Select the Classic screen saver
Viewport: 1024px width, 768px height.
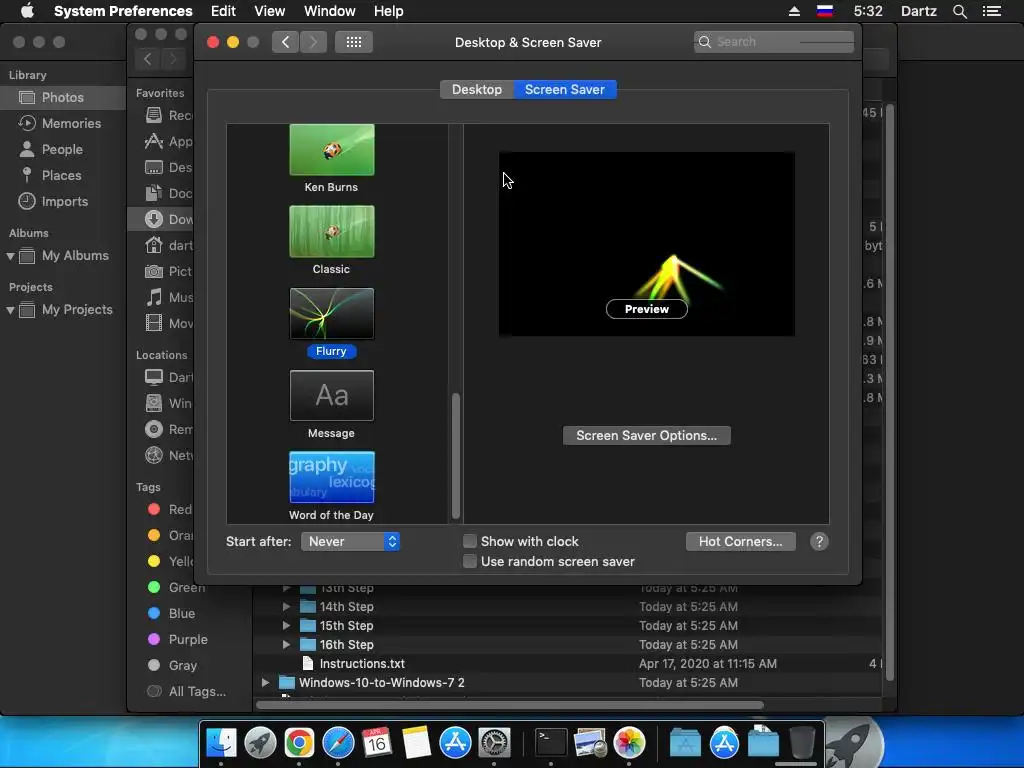332,231
